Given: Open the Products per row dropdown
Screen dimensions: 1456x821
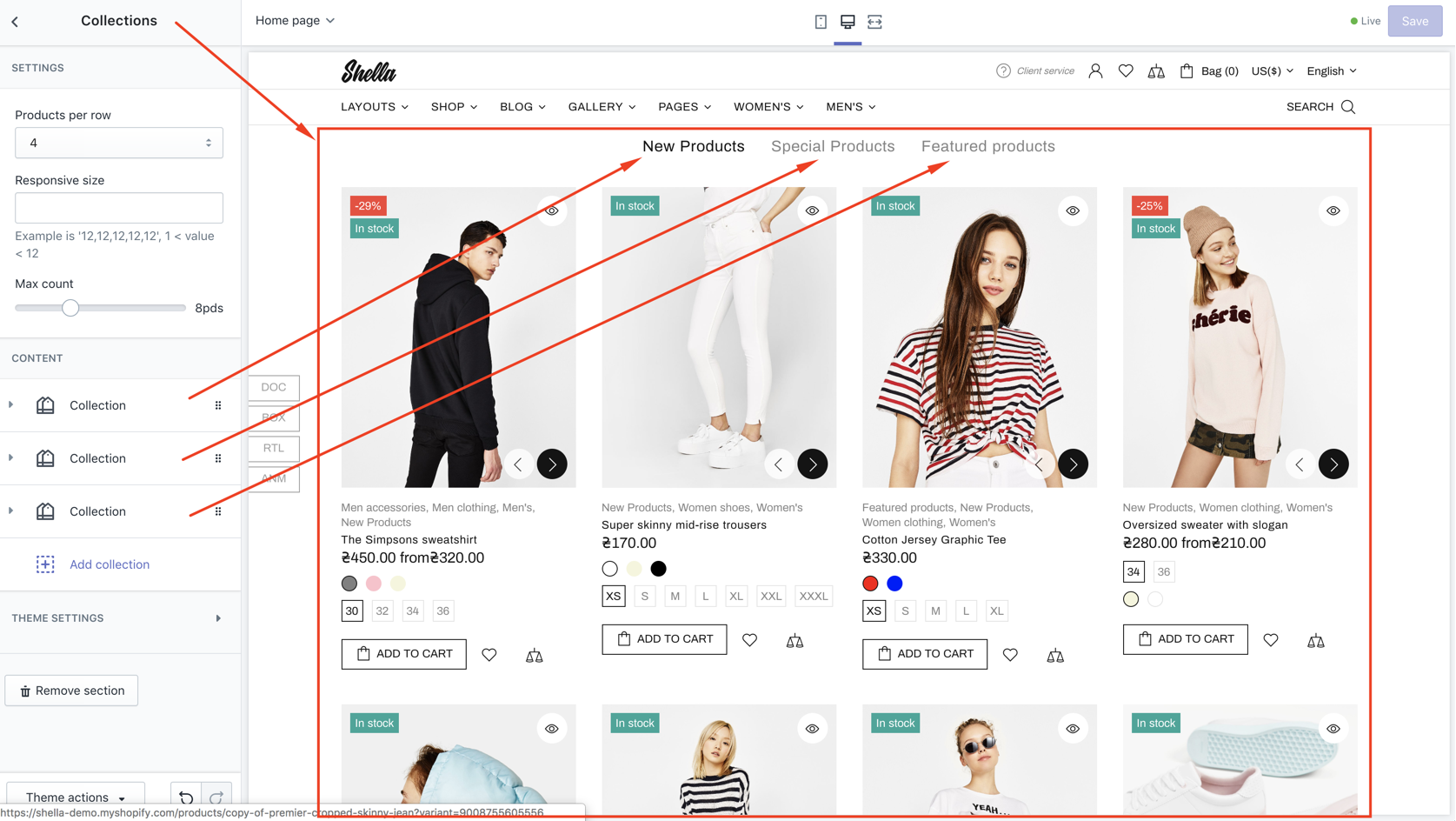Looking at the screenshot, I should click(119, 143).
